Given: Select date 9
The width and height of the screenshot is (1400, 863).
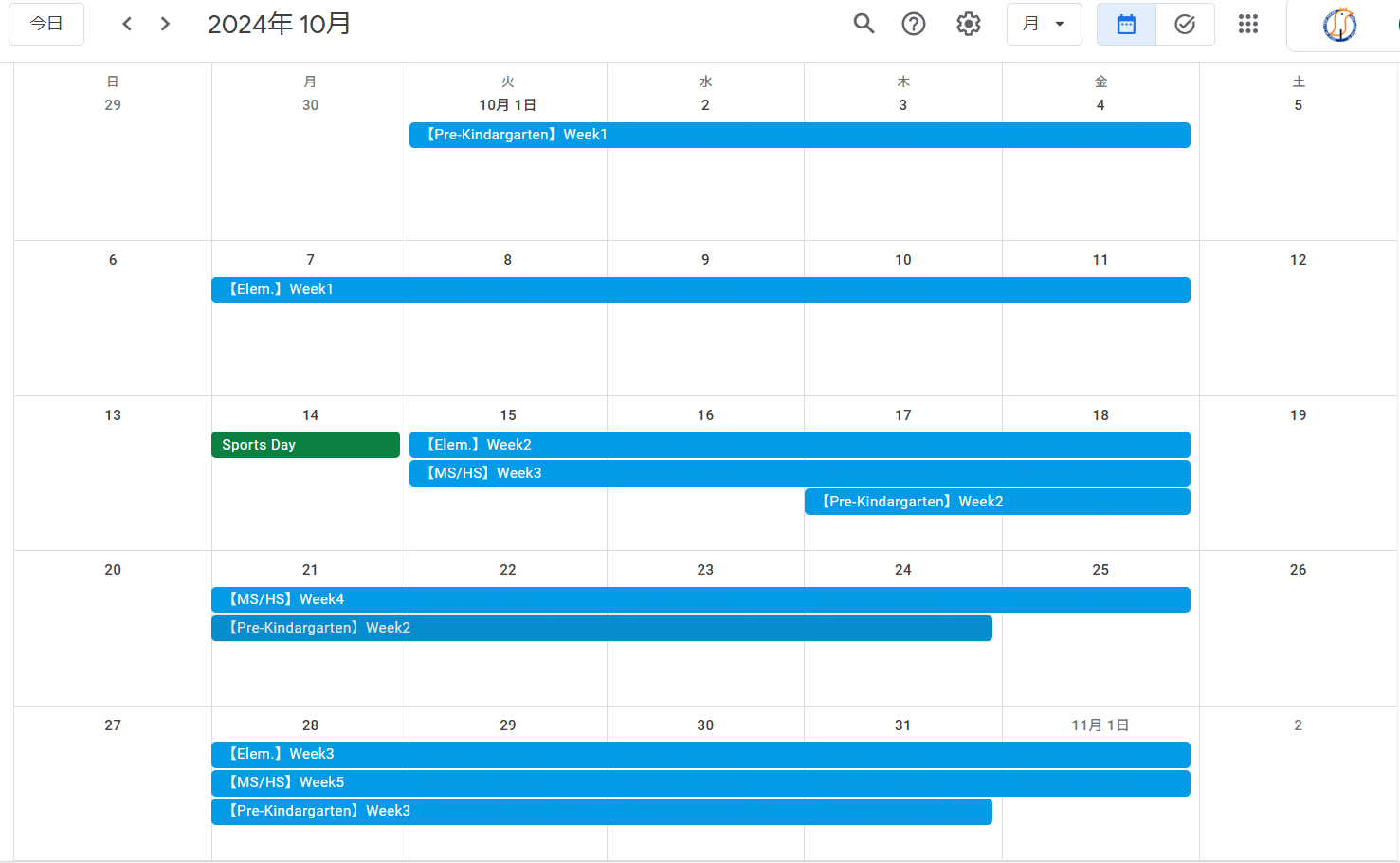Looking at the screenshot, I should pyautogui.click(x=705, y=260).
